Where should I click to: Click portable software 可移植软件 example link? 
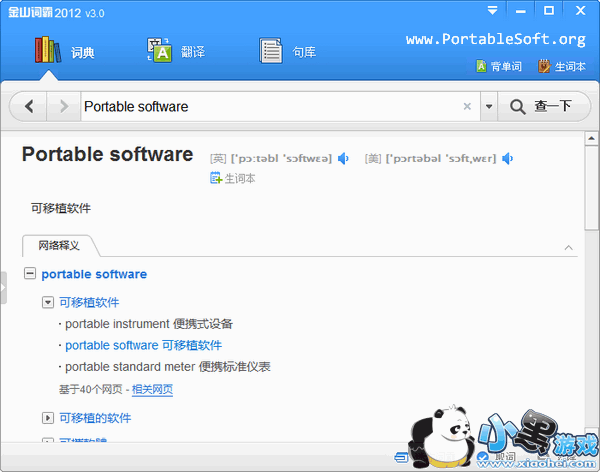(x=143, y=345)
